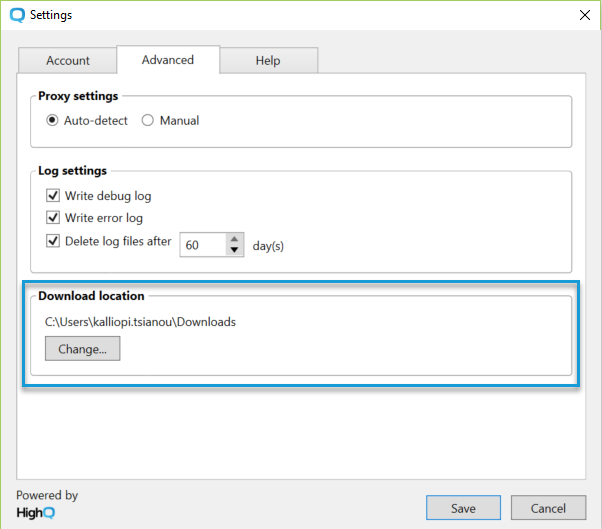Click the HighQ logo
This screenshot has height=529, width=602.
tap(35, 511)
